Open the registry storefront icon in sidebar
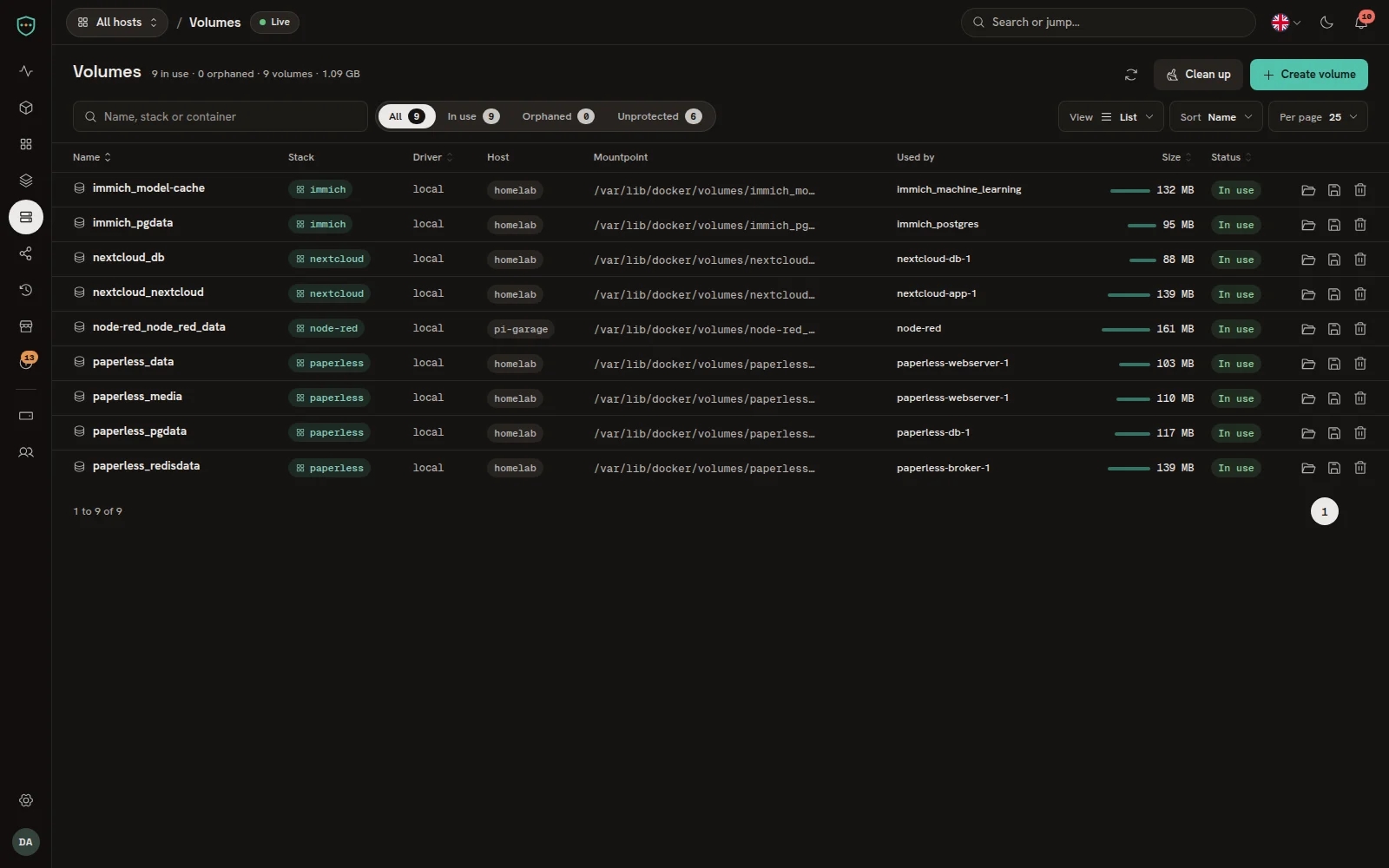The image size is (1389, 868). [26, 326]
